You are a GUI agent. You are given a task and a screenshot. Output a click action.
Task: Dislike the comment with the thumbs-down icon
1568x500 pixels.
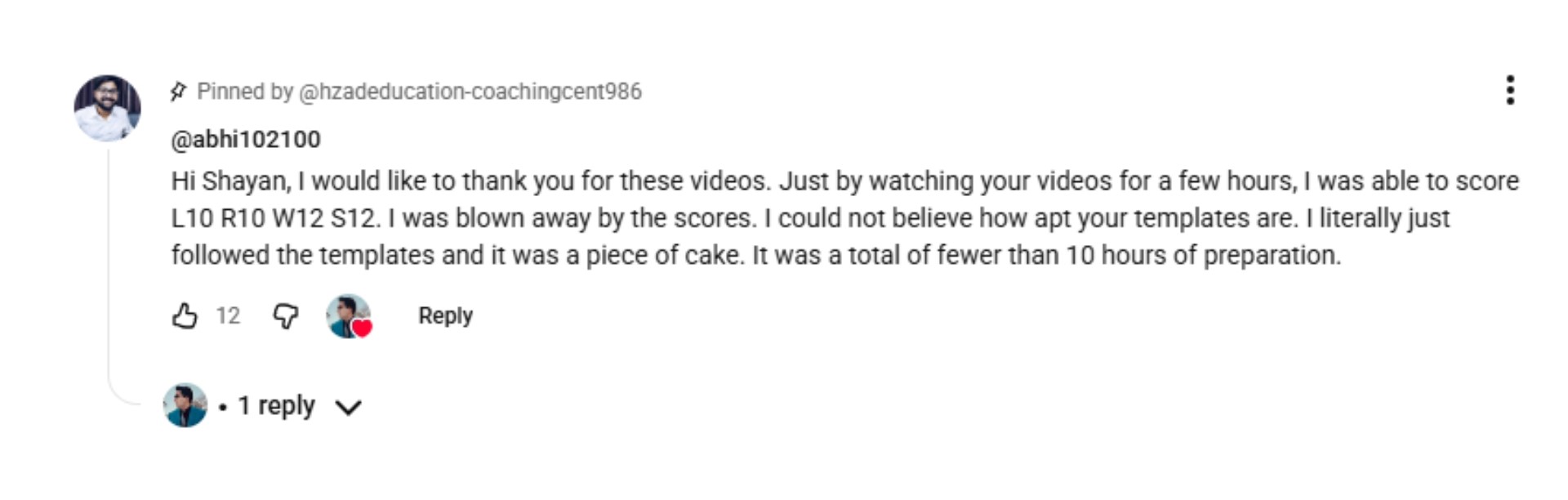(x=285, y=315)
